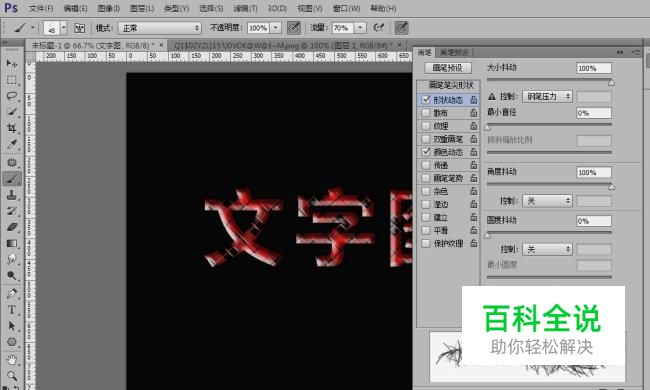Screen dimensions: 650x390
Task: Select the Horizontal Type tool
Action: tap(12, 310)
